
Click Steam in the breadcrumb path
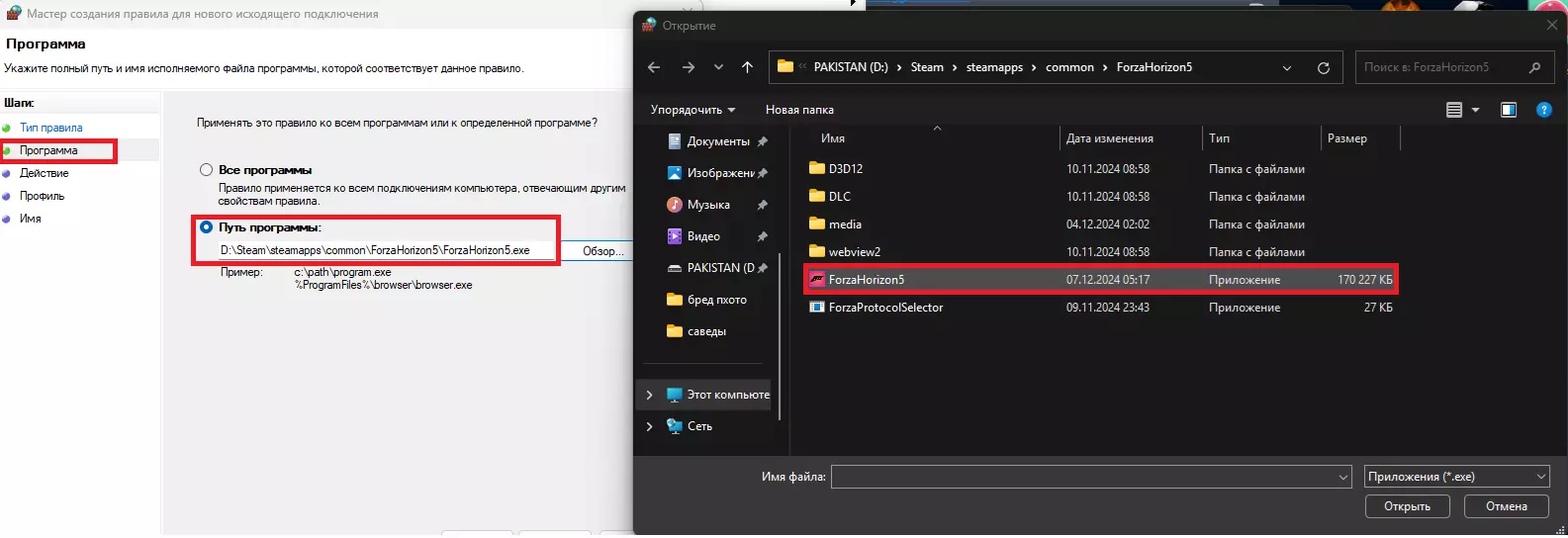tap(927, 67)
